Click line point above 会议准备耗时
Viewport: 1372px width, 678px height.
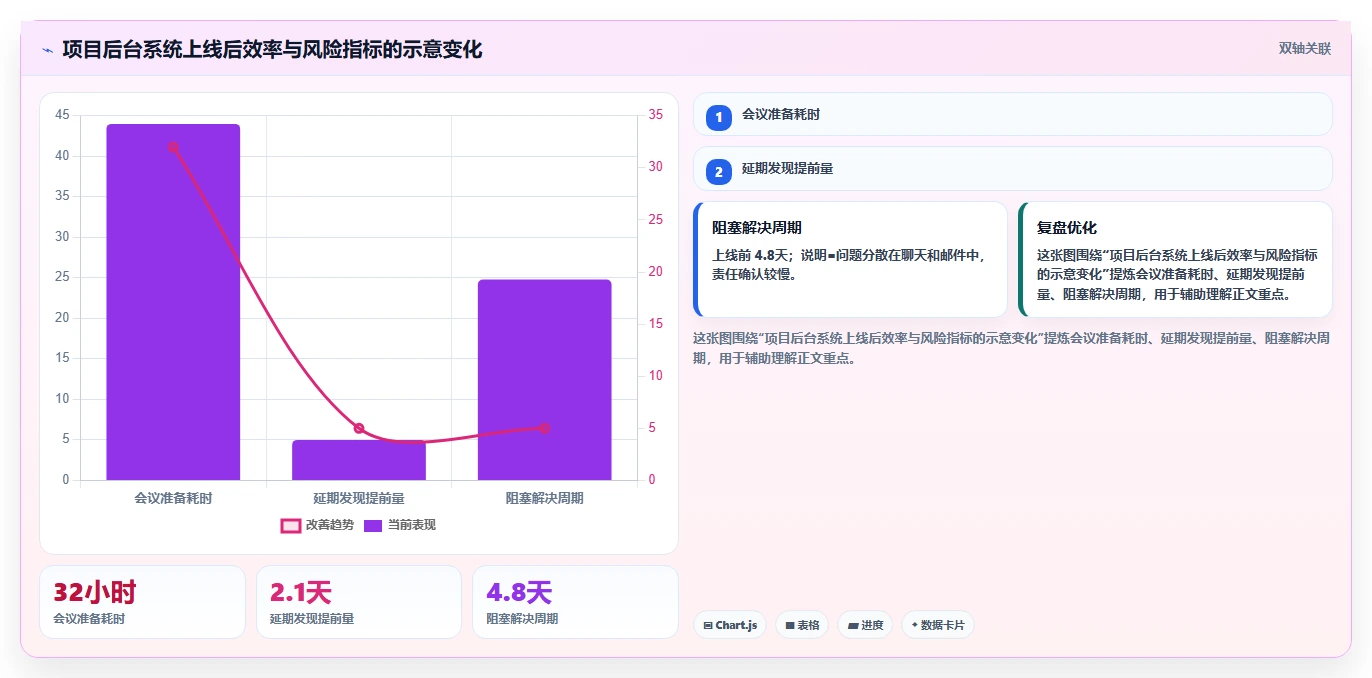pos(173,147)
